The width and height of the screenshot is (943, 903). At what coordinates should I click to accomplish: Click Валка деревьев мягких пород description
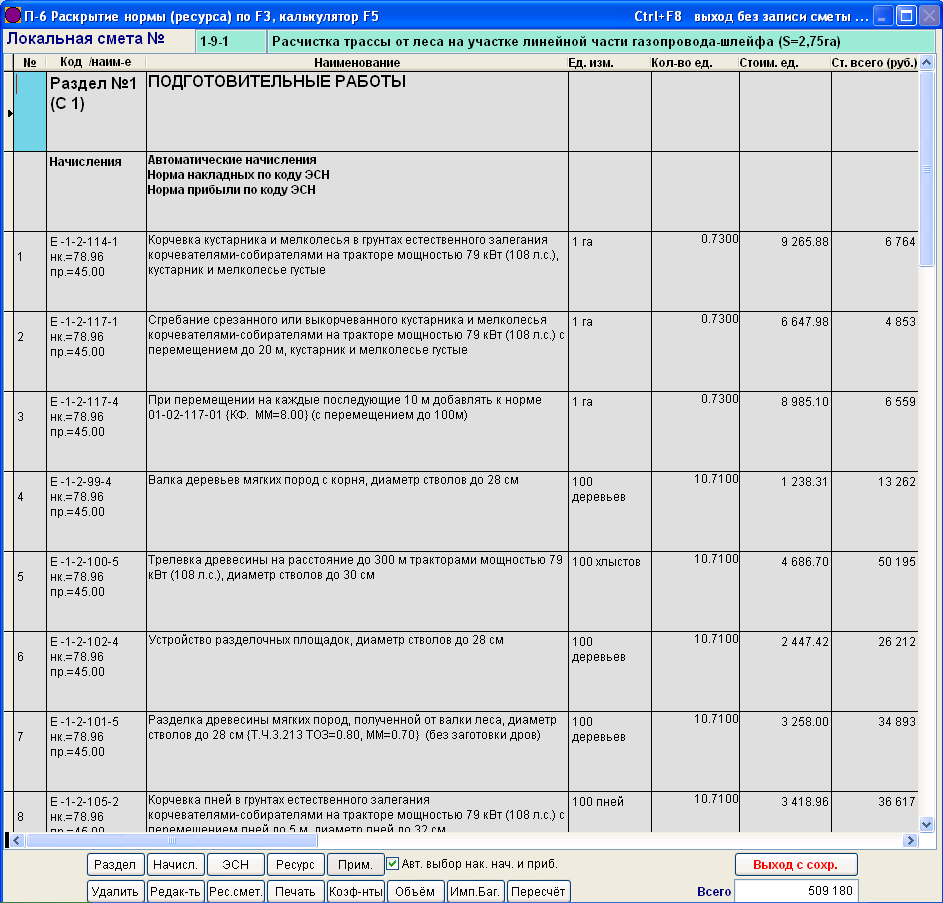tap(357, 511)
